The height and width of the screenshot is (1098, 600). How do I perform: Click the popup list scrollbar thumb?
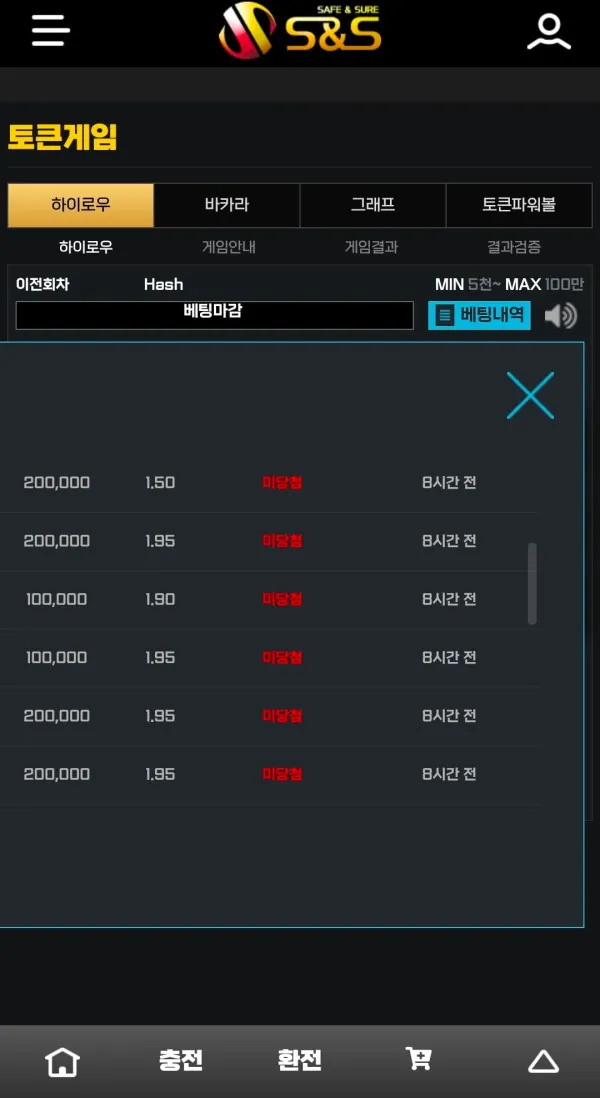(x=532, y=583)
